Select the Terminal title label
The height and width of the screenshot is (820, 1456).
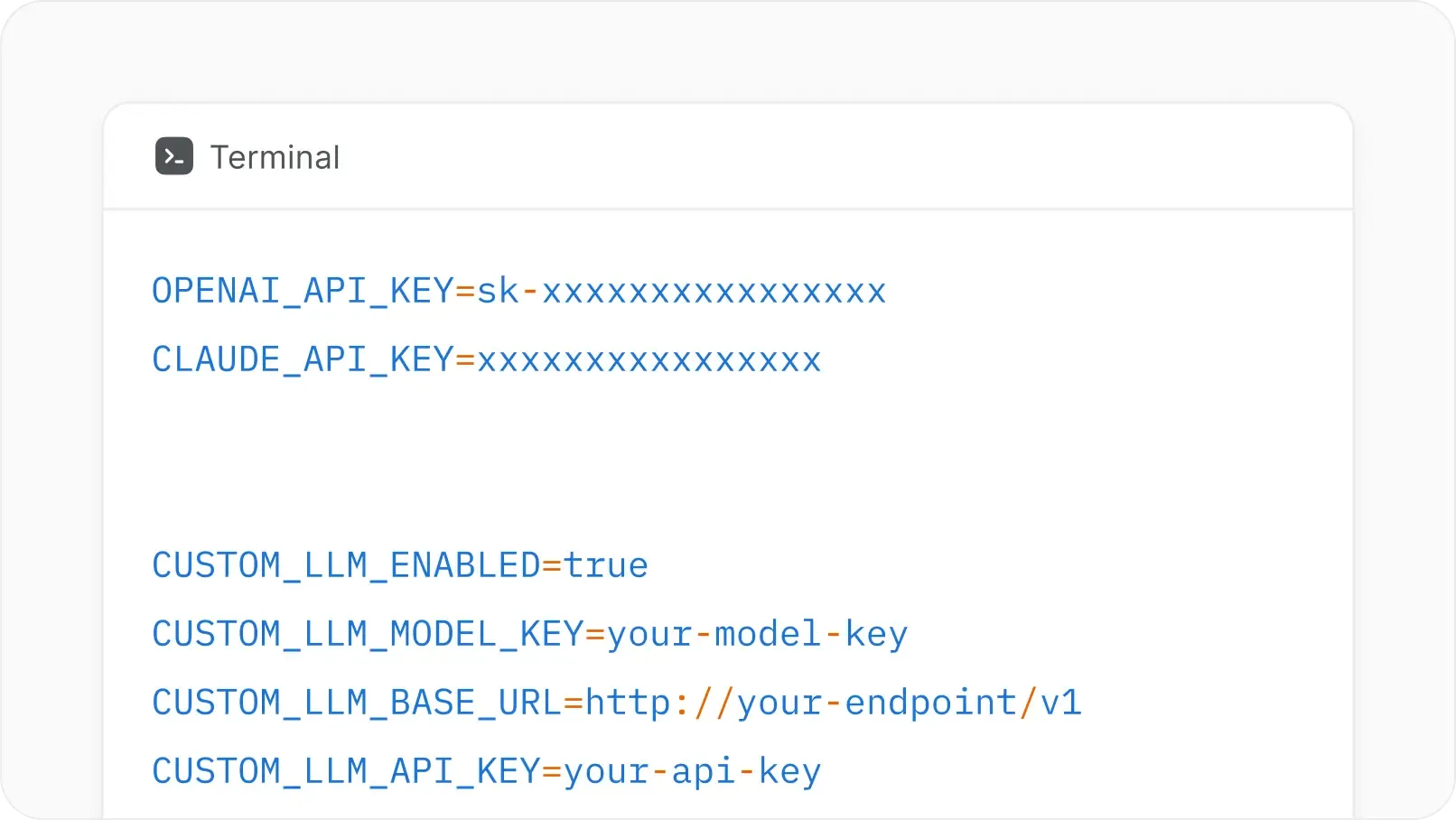click(275, 157)
